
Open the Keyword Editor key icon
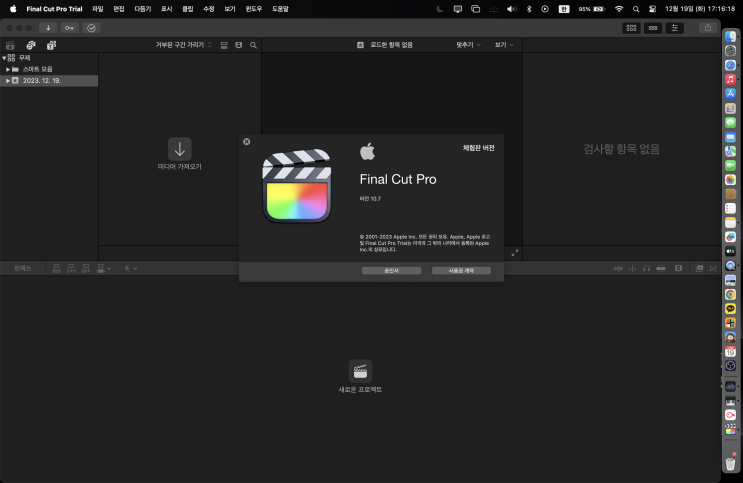click(70, 28)
